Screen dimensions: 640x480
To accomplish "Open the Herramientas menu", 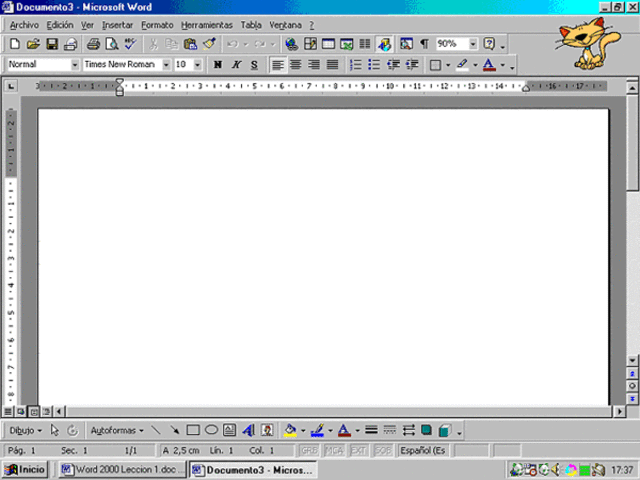I will click(207, 25).
